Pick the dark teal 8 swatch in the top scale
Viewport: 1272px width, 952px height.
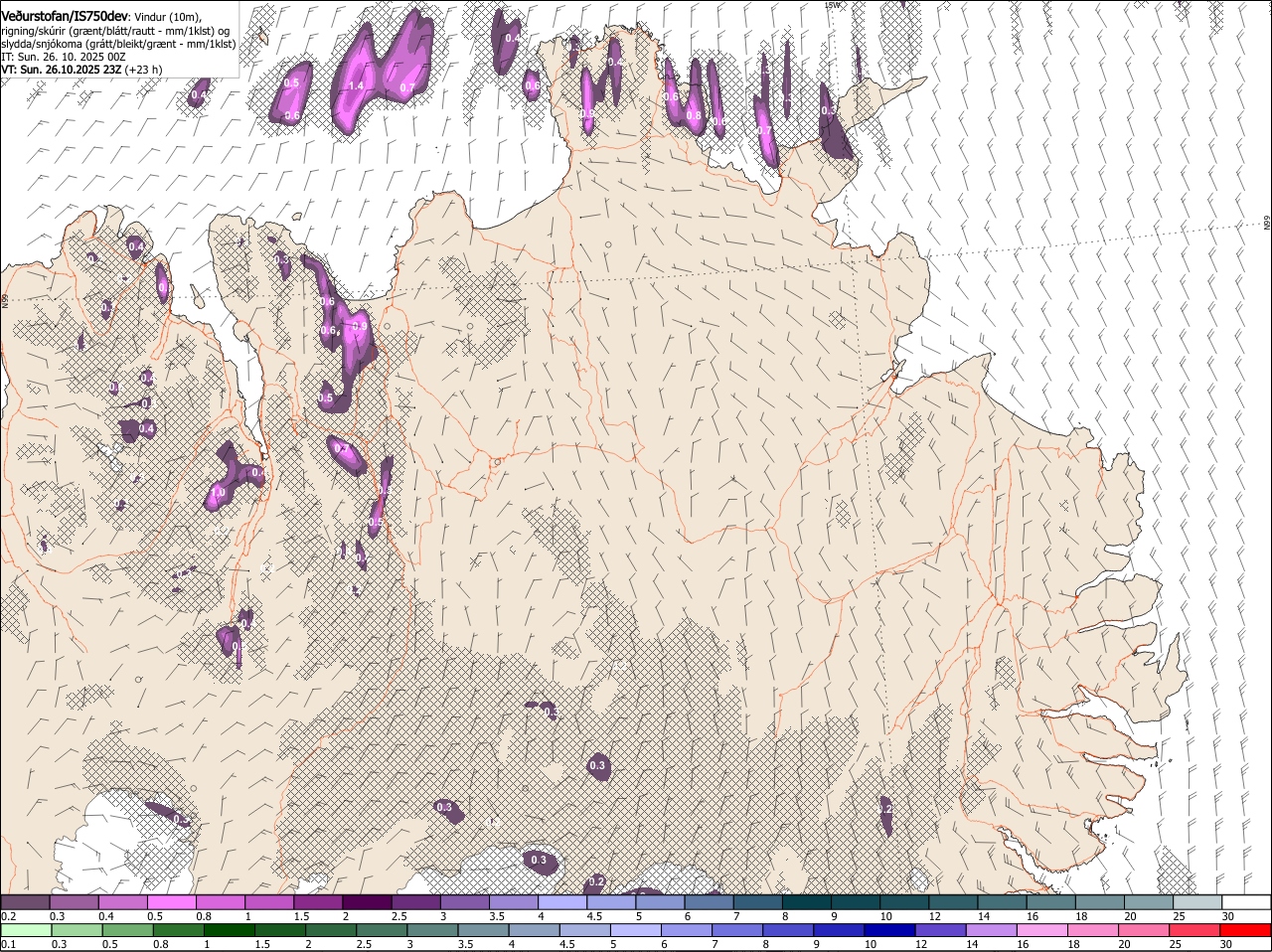806,901
